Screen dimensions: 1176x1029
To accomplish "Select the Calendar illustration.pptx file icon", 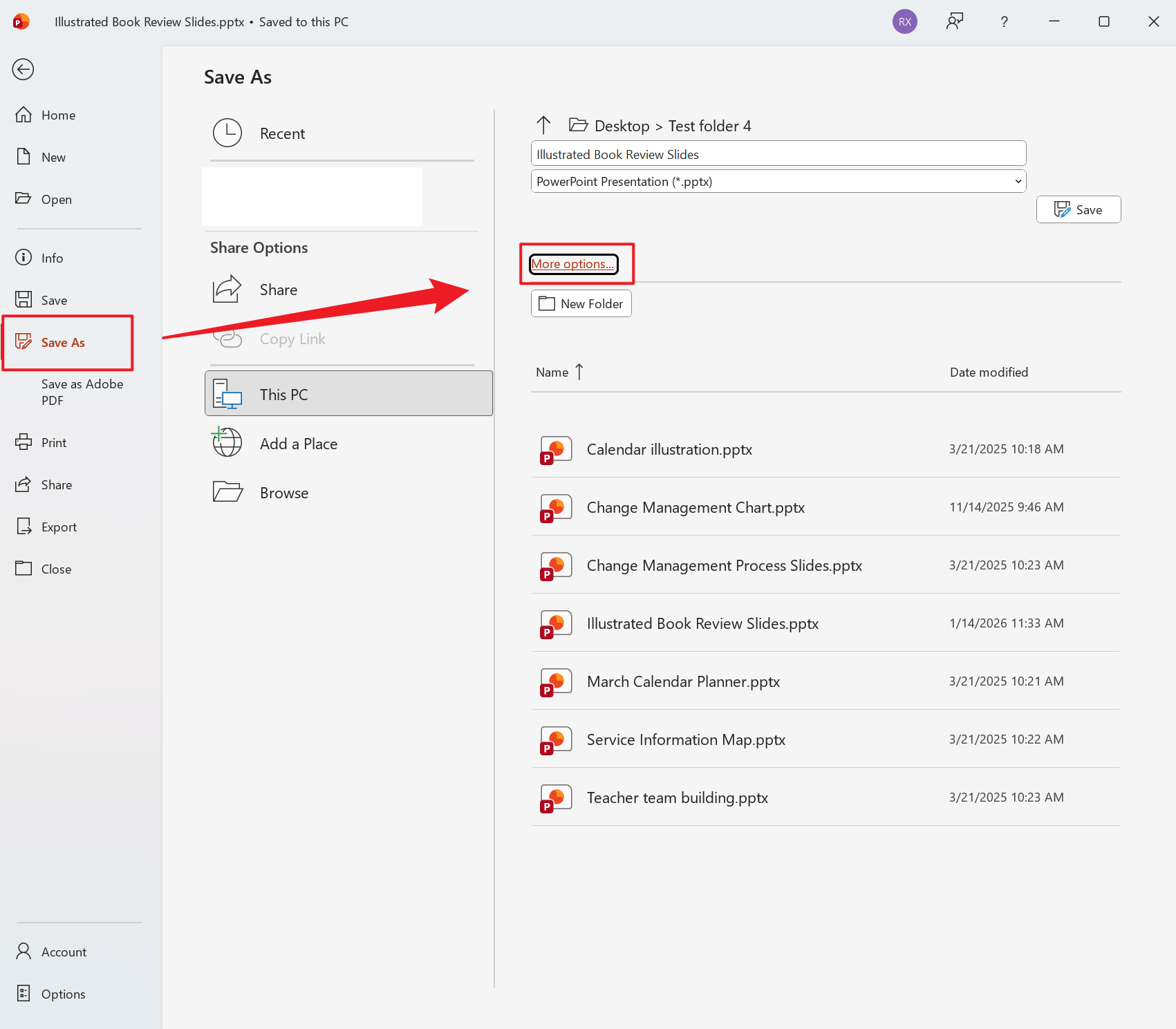I will pyautogui.click(x=556, y=450).
